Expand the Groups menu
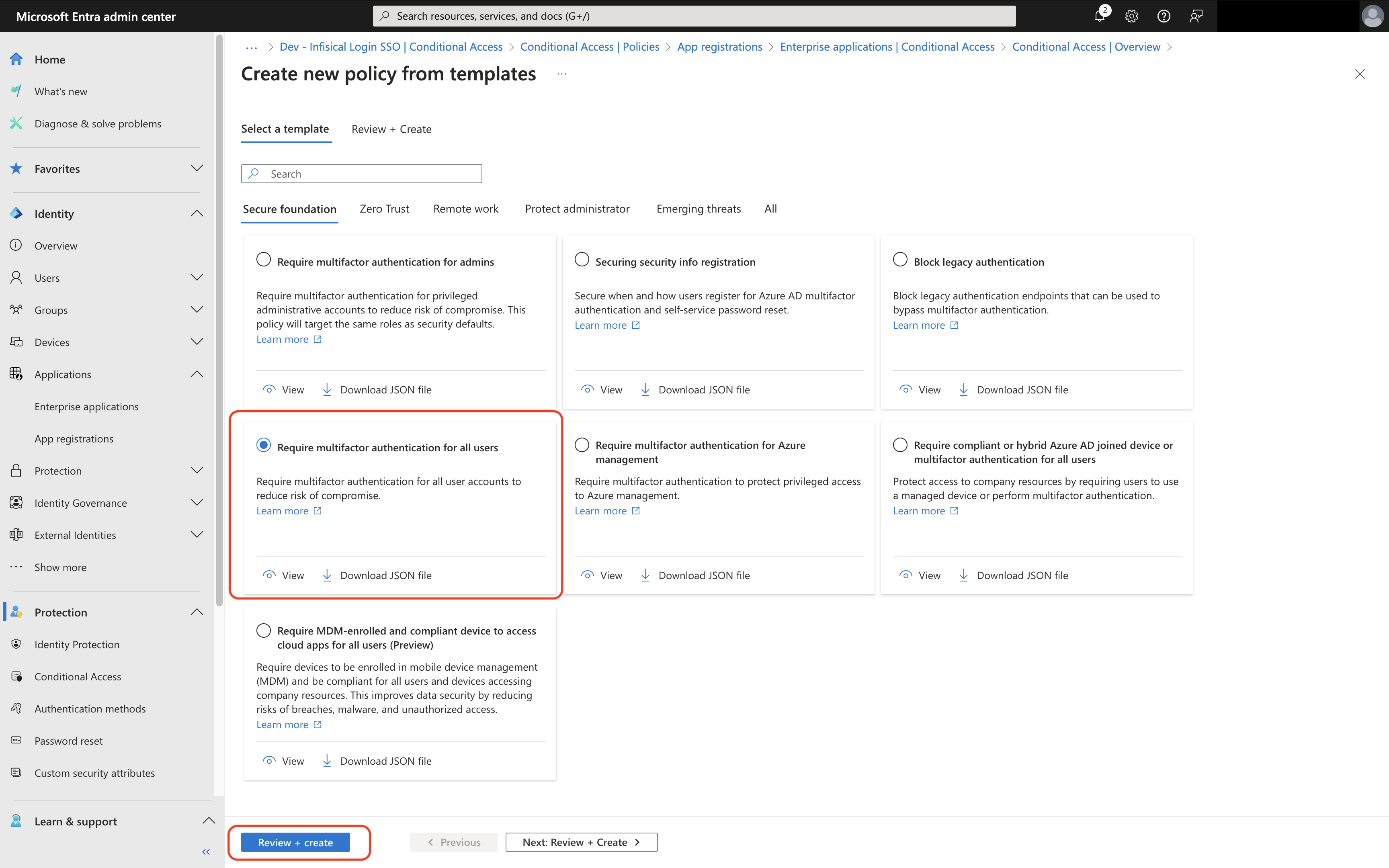Viewport: 1389px width, 868px height. (197, 310)
